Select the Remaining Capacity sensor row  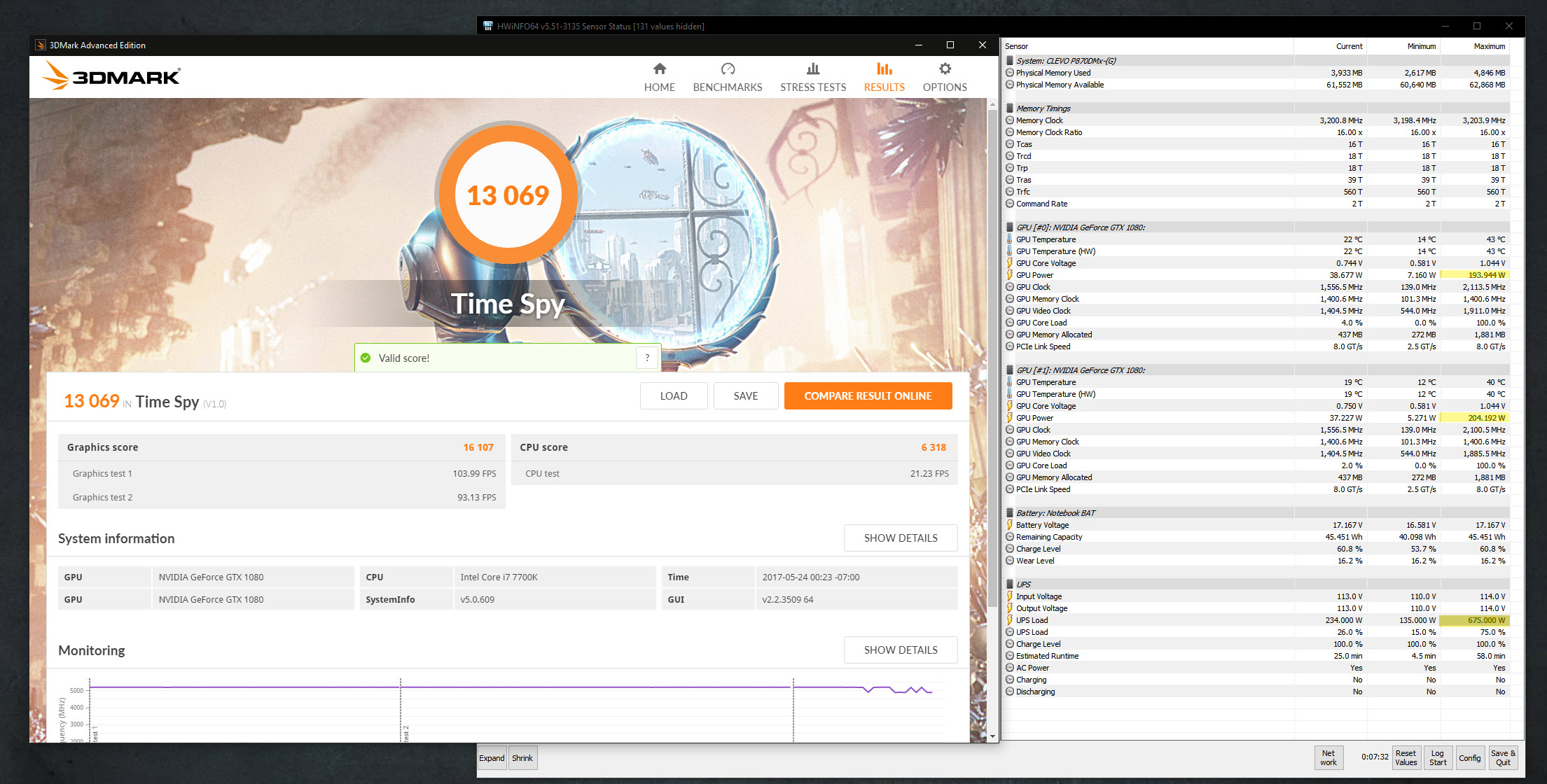point(1256,537)
